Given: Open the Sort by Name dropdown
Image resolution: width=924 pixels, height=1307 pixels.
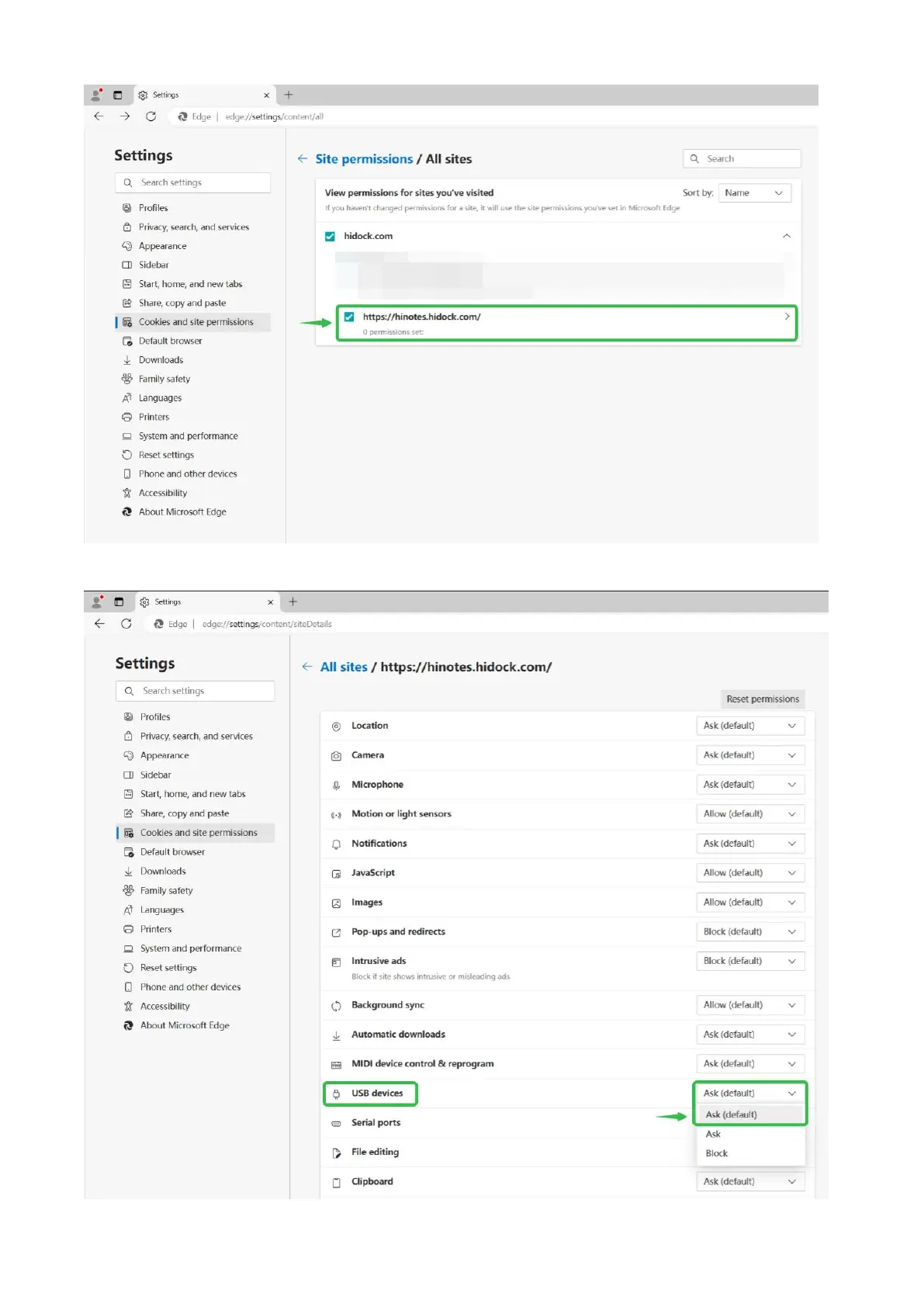Looking at the screenshot, I should (754, 193).
